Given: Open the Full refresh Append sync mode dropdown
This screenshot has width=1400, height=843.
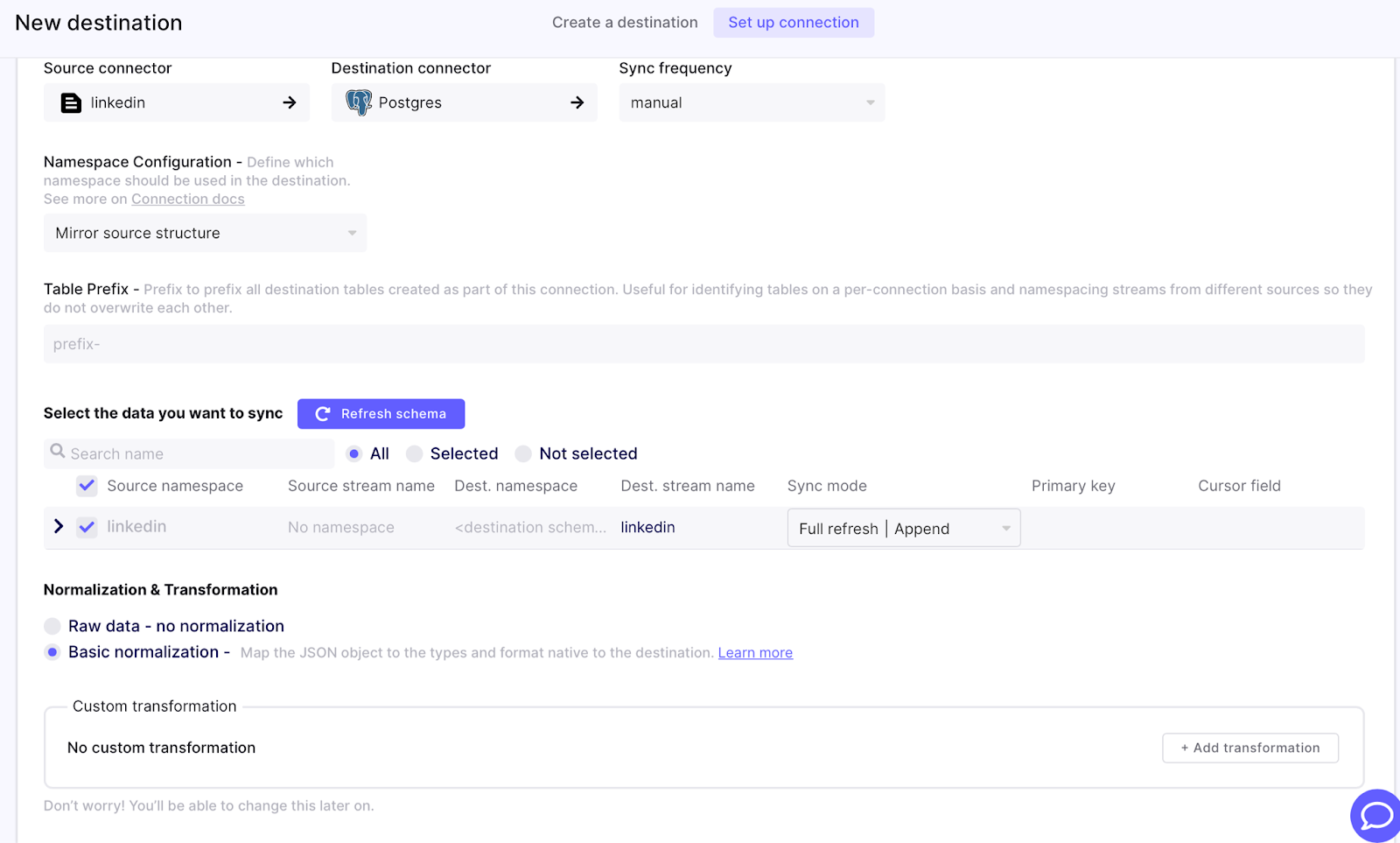Looking at the screenshot, I should point(903,529).
